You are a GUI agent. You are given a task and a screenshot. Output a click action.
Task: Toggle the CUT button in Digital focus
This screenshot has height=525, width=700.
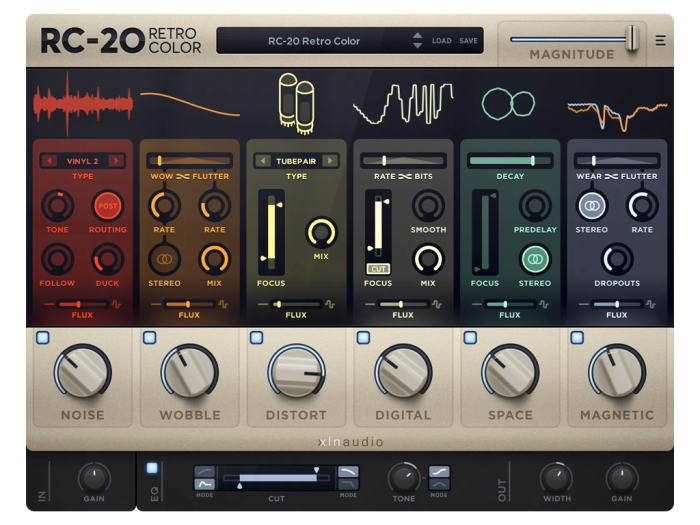coord(378,269)
